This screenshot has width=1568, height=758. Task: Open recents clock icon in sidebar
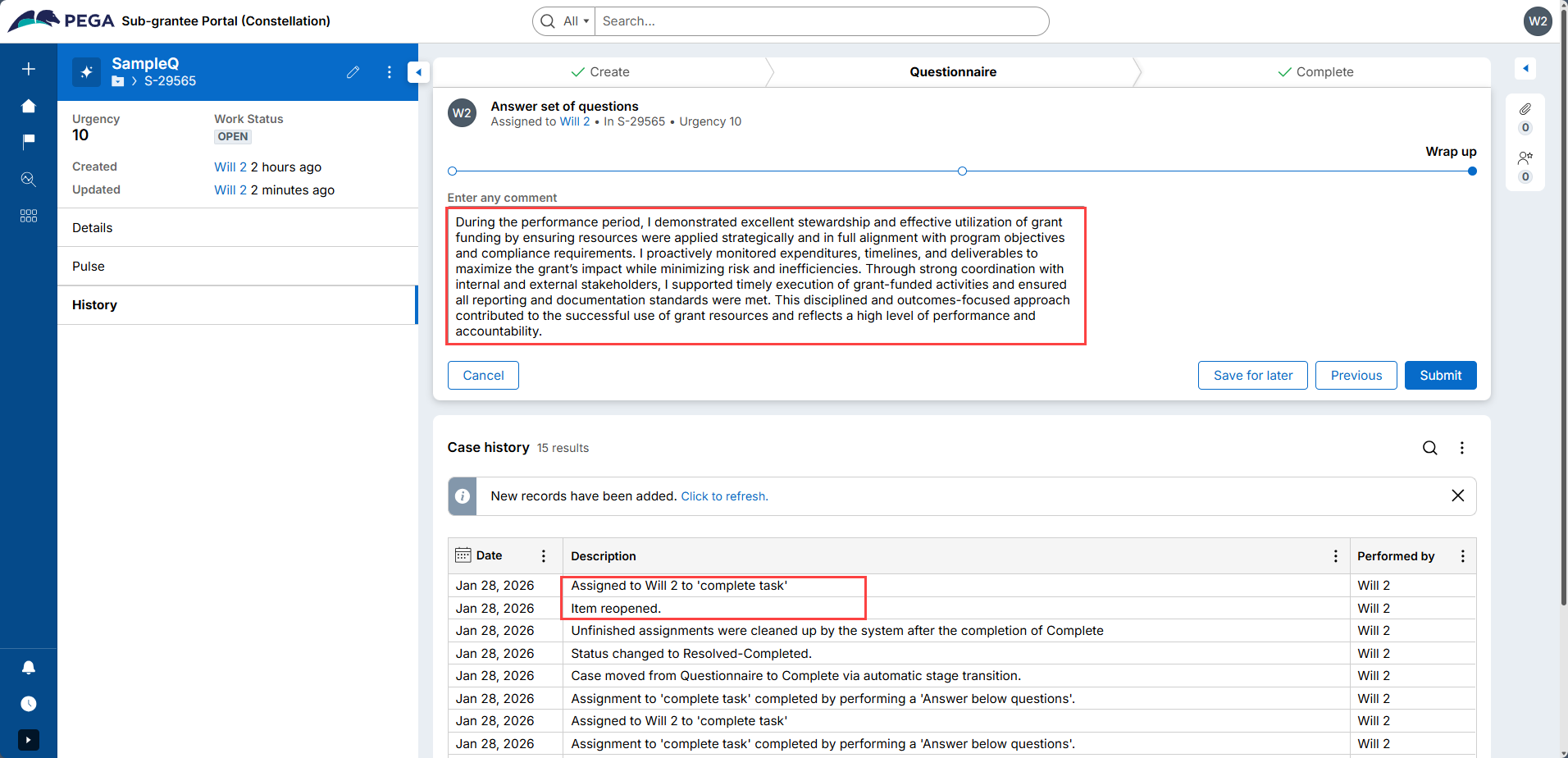point(29,704)
